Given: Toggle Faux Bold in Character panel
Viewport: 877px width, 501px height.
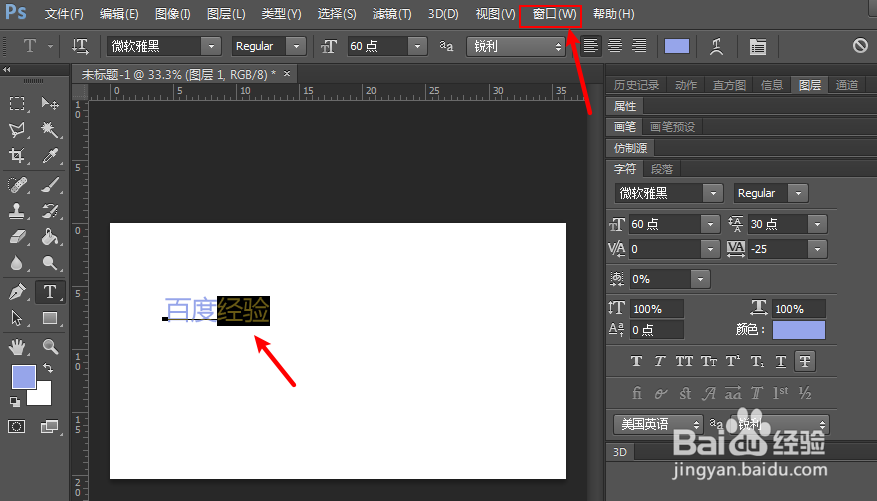Looking at the screenshot, I should point(636,361).
